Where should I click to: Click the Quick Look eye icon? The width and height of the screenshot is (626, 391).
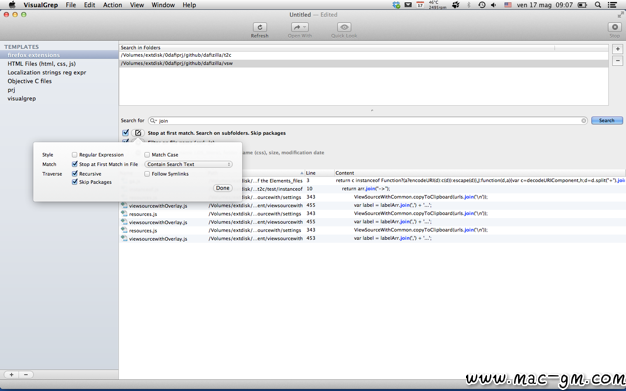[344, 27]
